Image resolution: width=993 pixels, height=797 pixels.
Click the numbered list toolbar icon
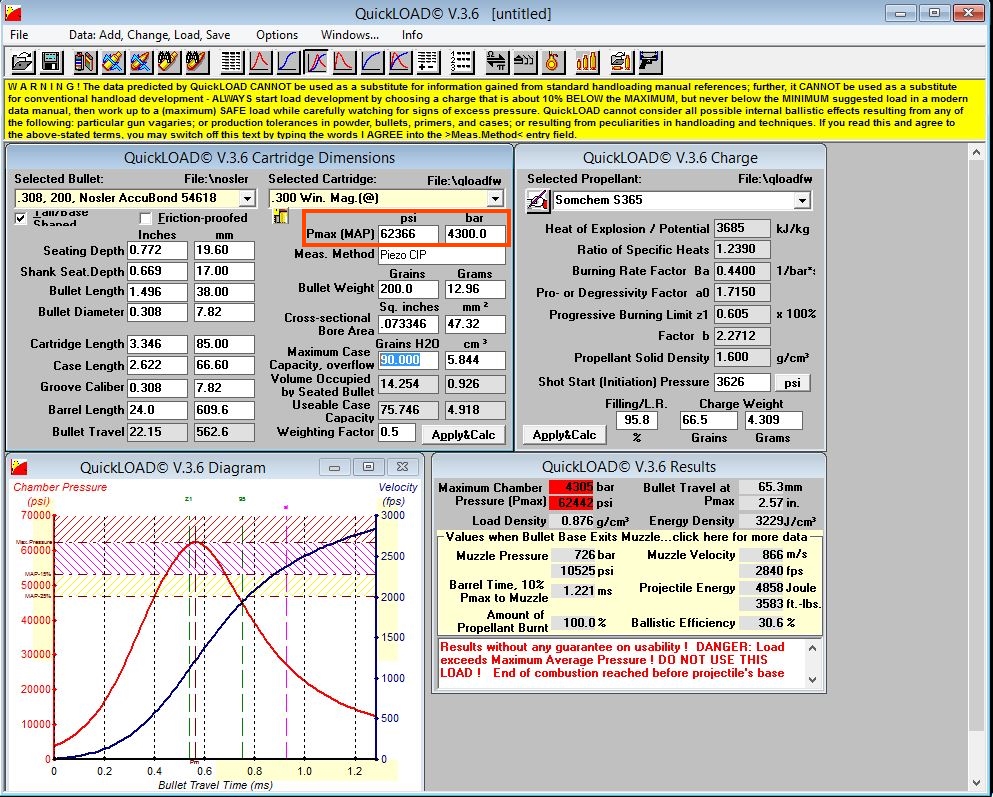tap(461, 61)
